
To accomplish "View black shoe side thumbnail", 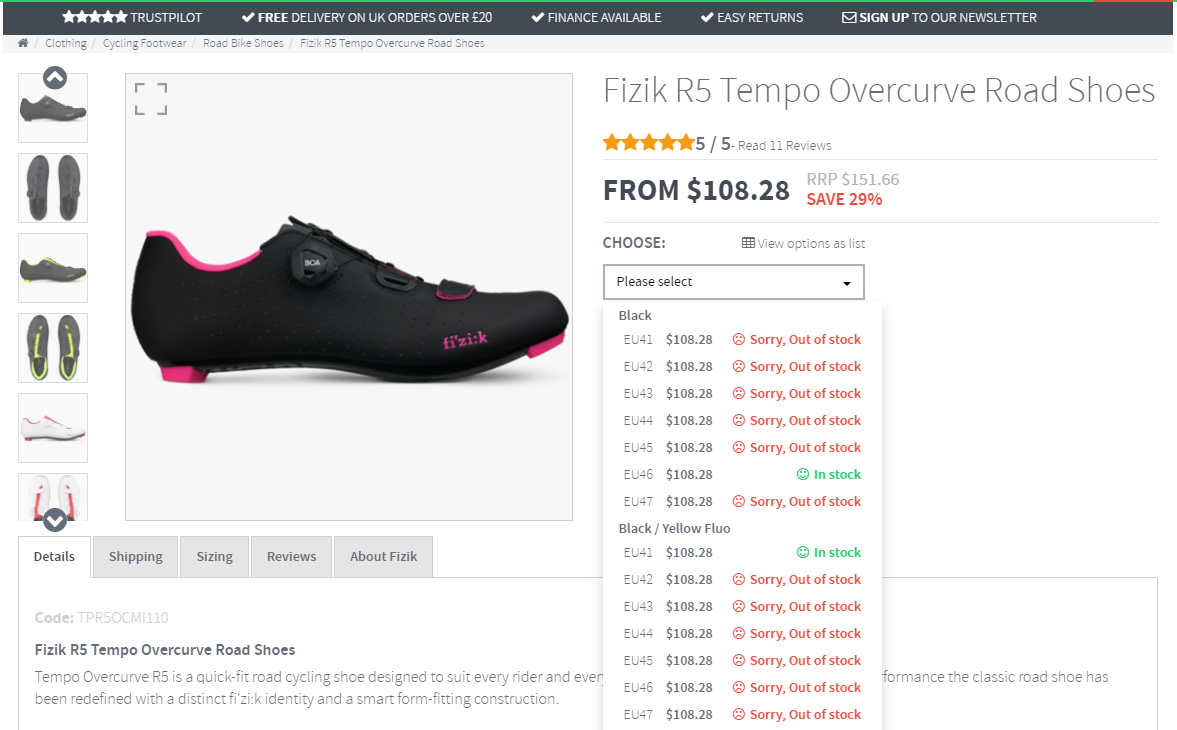I will [x=53, y=108].
